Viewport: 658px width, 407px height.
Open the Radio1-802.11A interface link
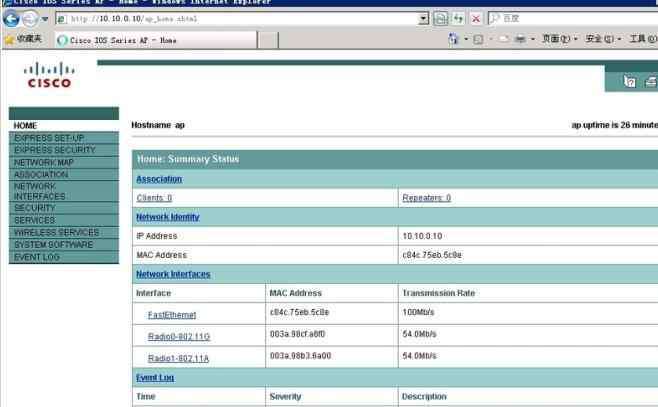(178, 358)
